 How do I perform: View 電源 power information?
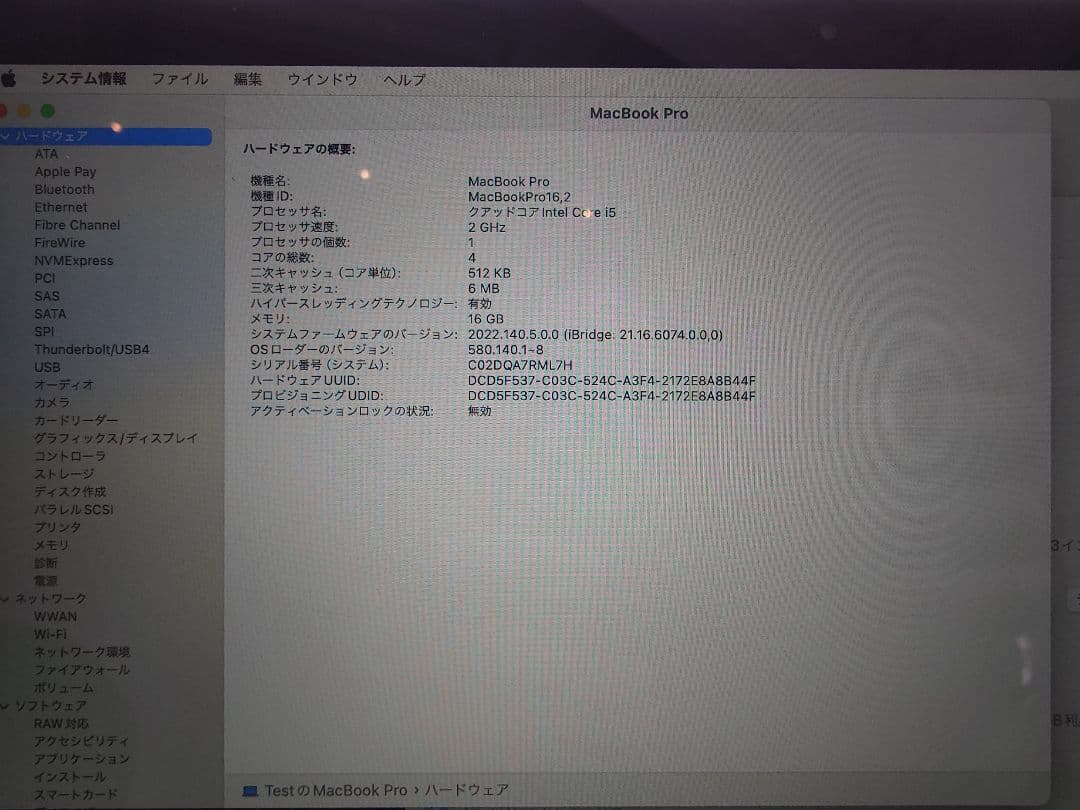click(x=45, y=580)
